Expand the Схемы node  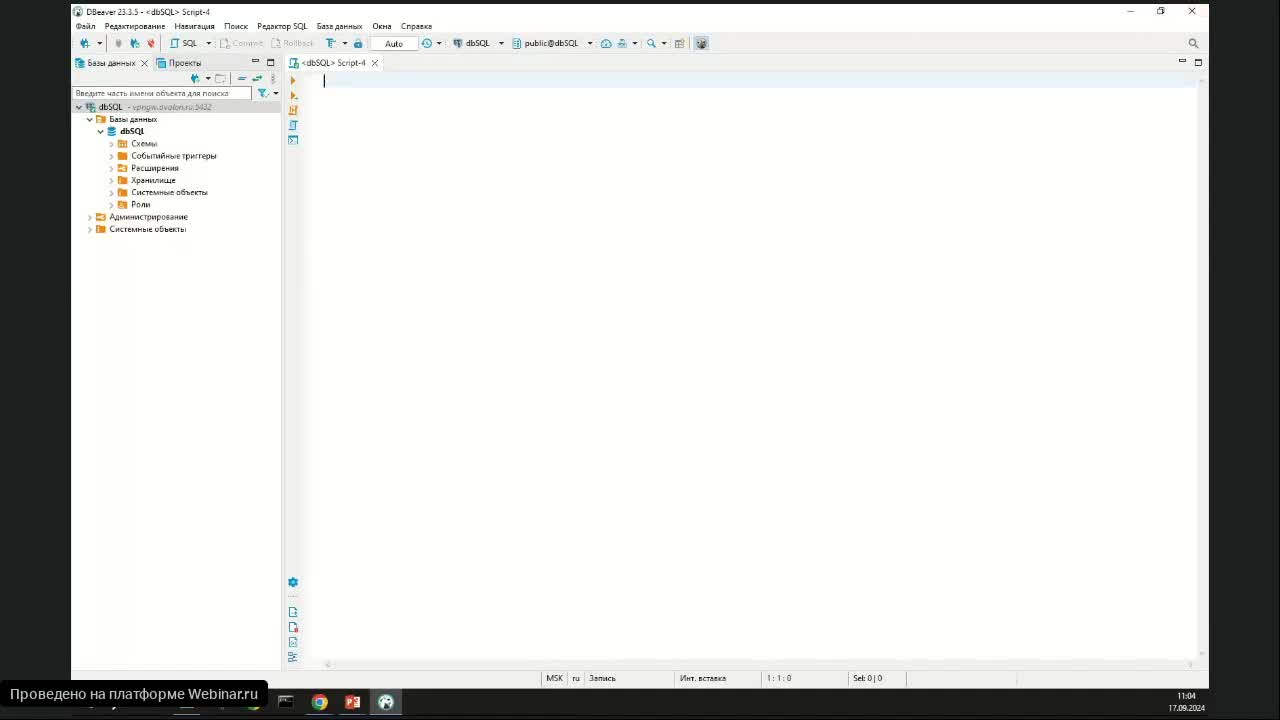pos(111,144)
